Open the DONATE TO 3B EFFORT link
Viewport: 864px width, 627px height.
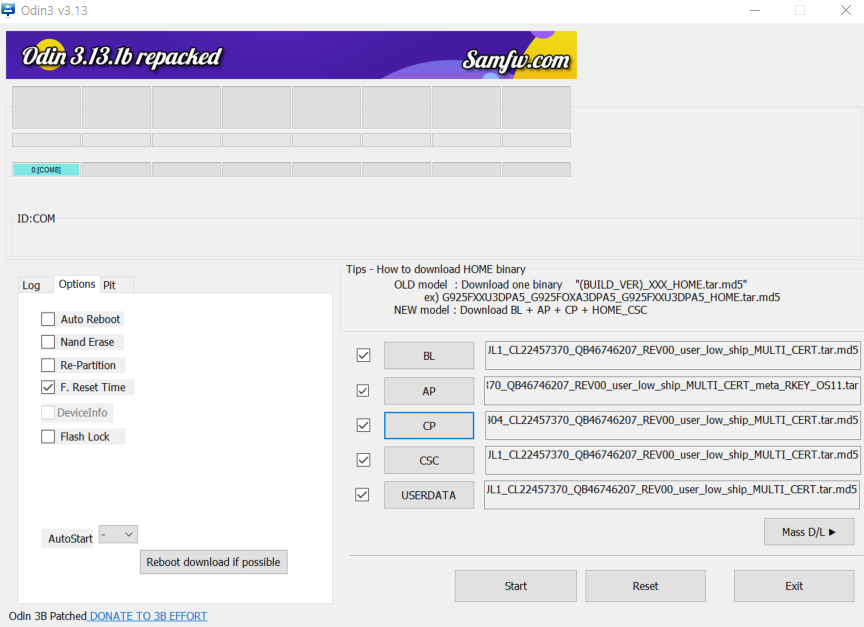tap(148, 616)
